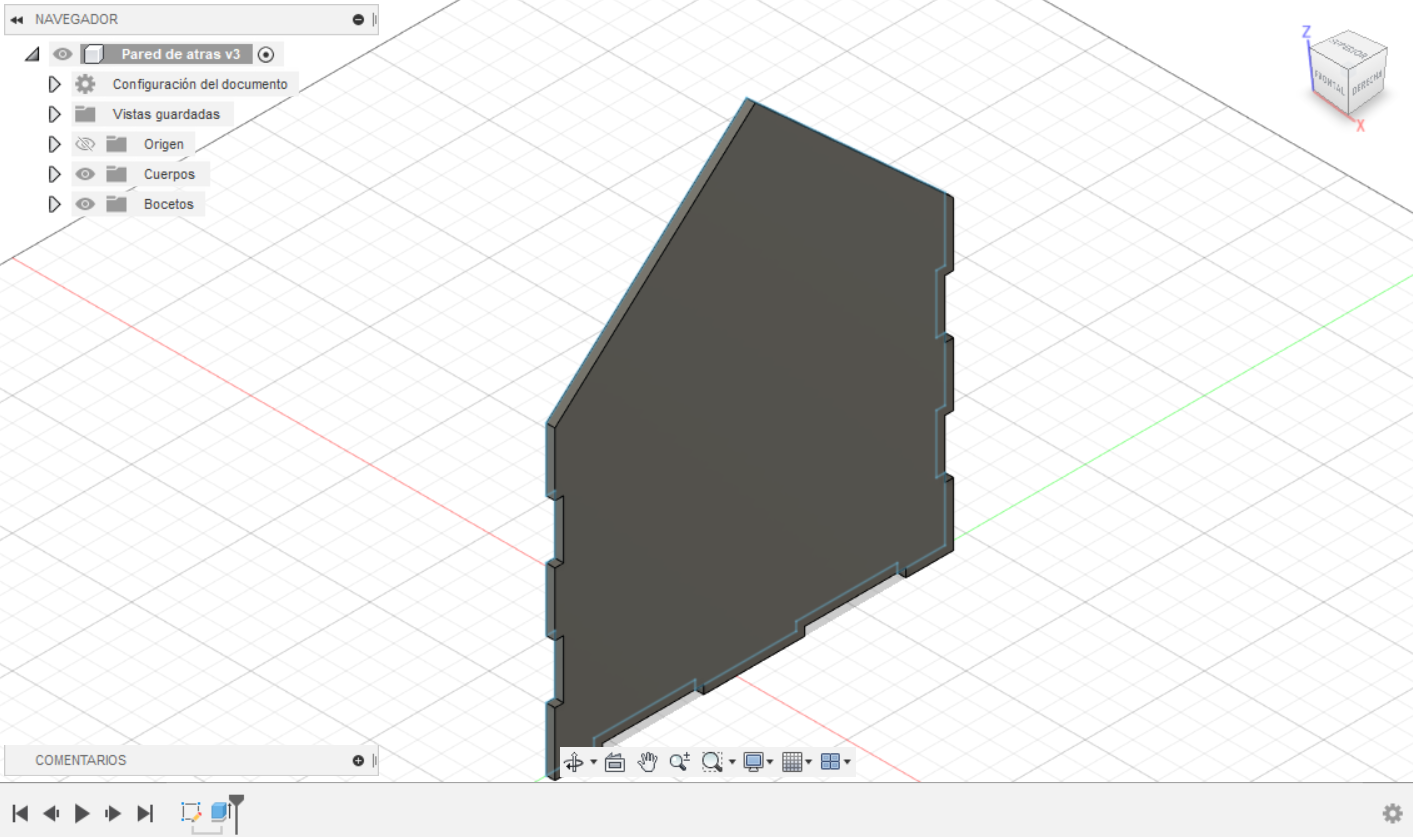Click the Vistas guardadas folder icon

point(86,114)
